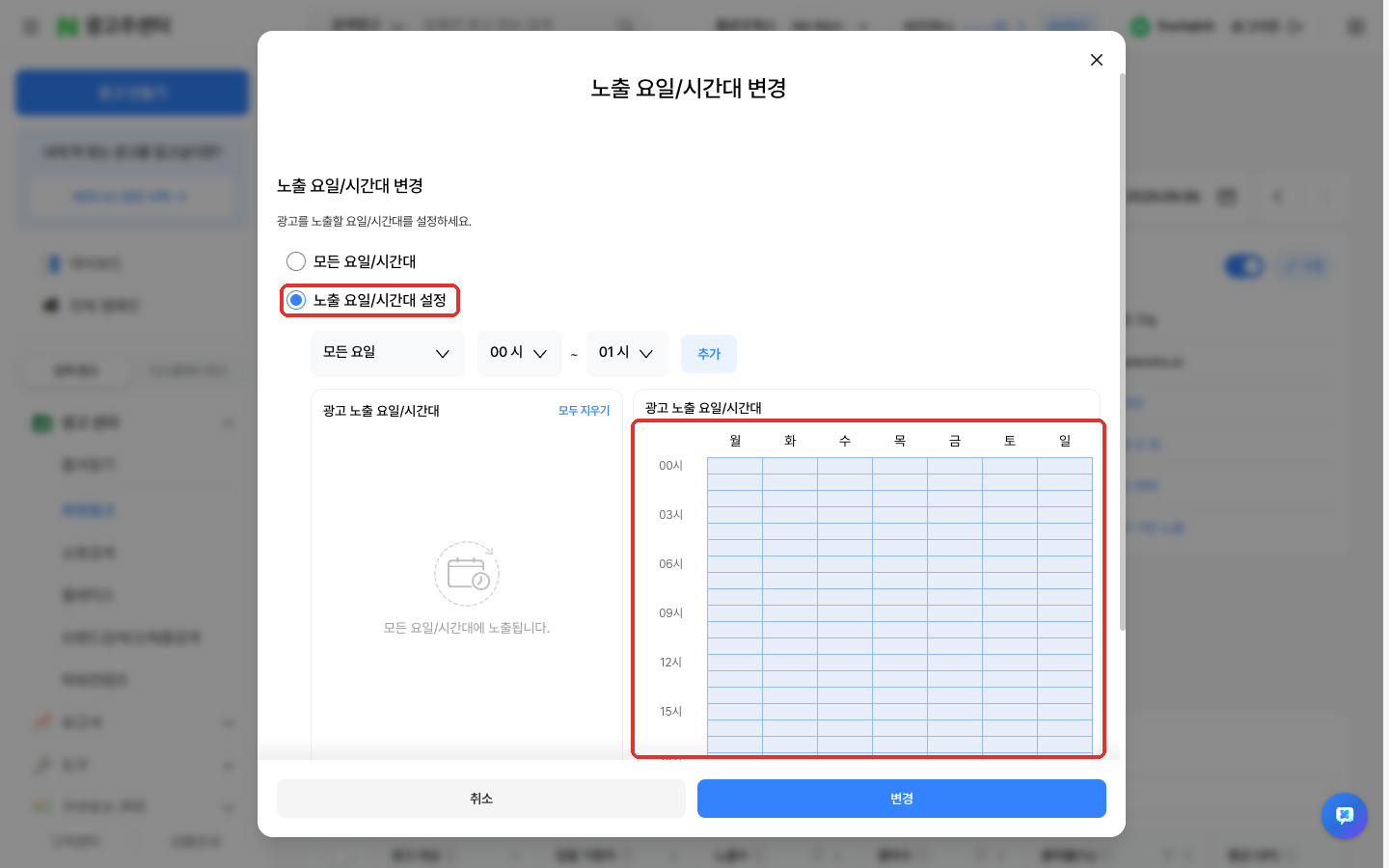Click the 일 column header in schedule grid
The width and height of the screenshot is (1389, 868).
(1065, 441)
